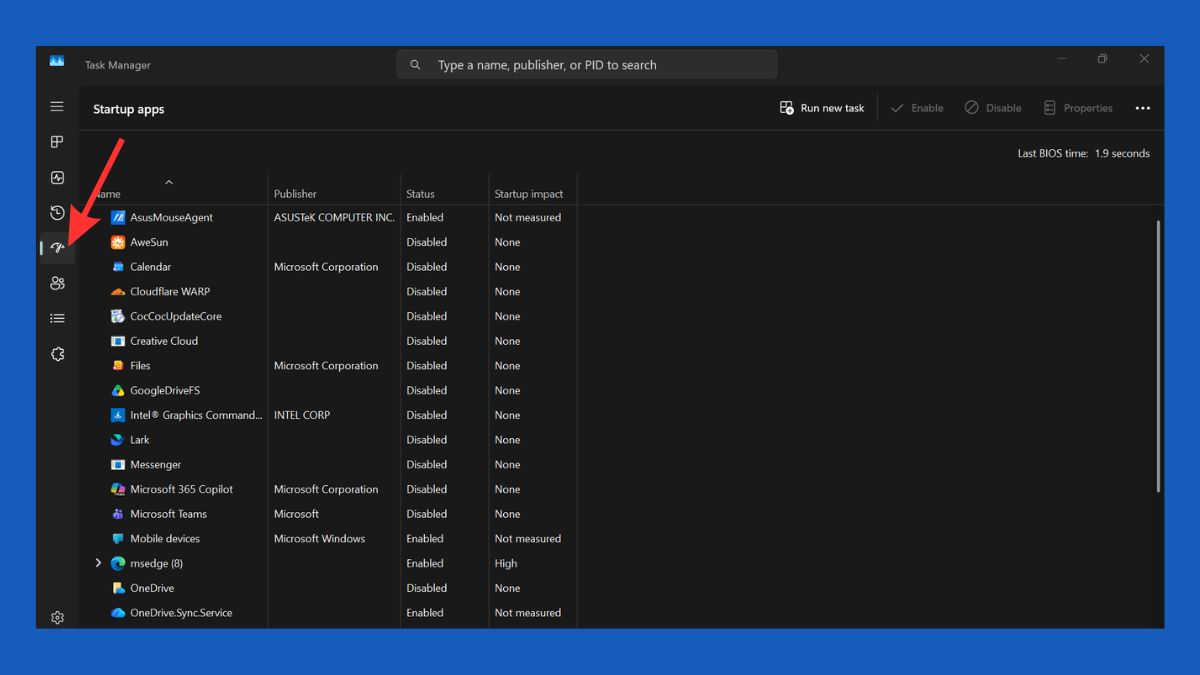Click the Calendar app icon

(118, 267)
